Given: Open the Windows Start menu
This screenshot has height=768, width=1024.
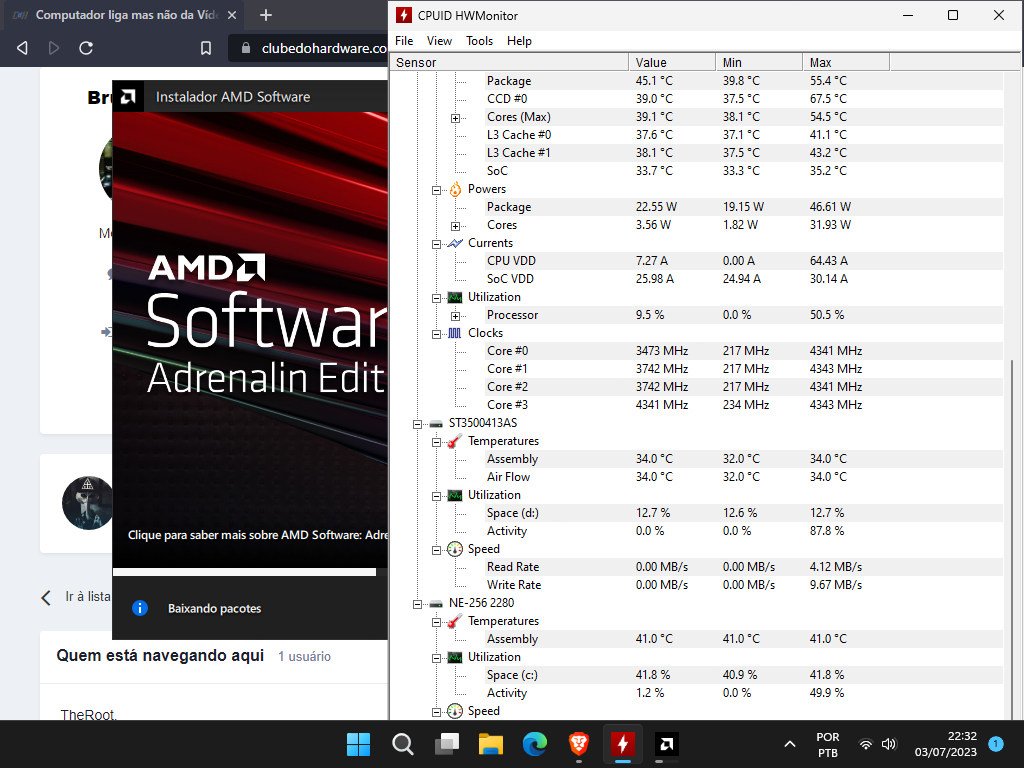Looking at the screenshot, I should 359,744.
